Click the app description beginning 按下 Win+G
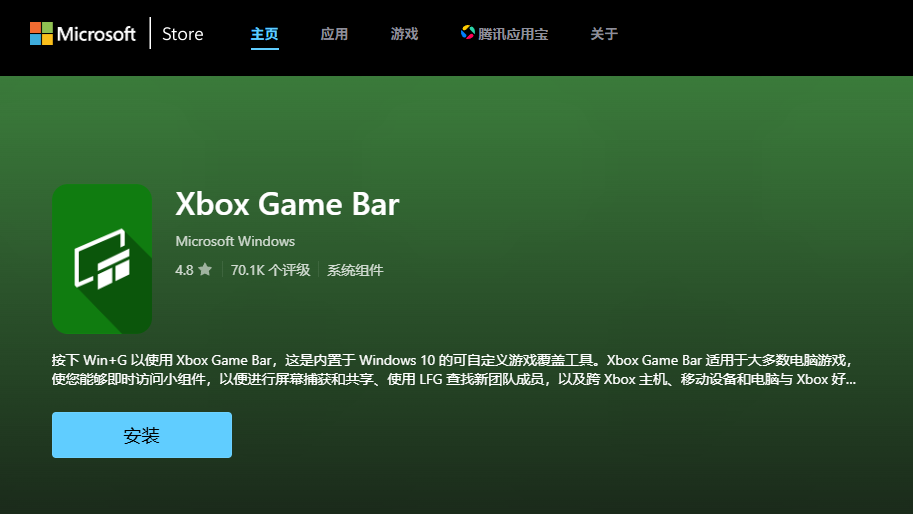Viewport: 913px width, 514px height. [x=454, y=370]
